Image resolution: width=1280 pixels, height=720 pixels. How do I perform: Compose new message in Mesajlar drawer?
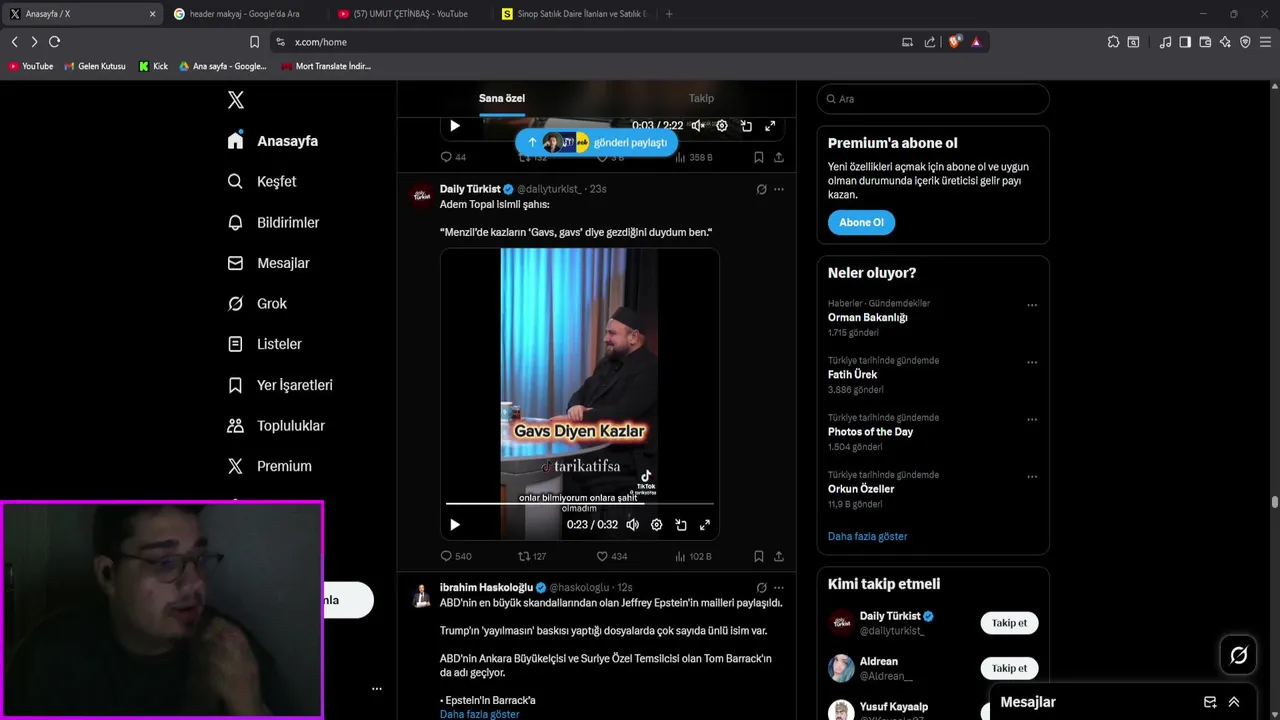(x=1210, y=702)
